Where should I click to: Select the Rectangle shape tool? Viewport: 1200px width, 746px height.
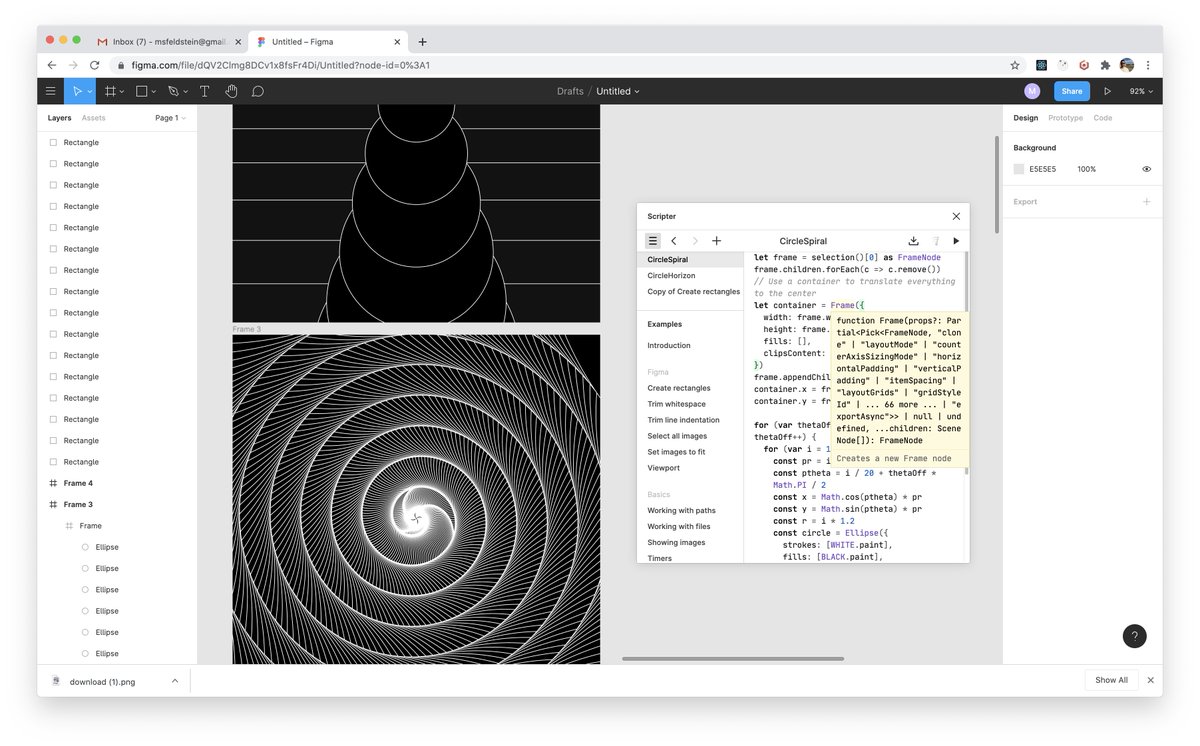[141, 91]
